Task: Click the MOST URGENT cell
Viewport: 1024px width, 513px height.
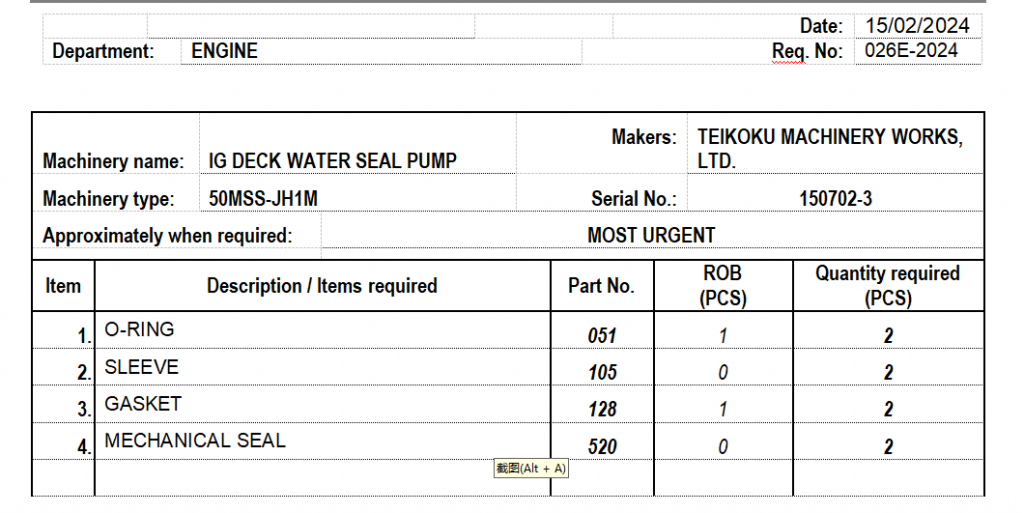Action: pyautogui.click(x=651, y=236)
